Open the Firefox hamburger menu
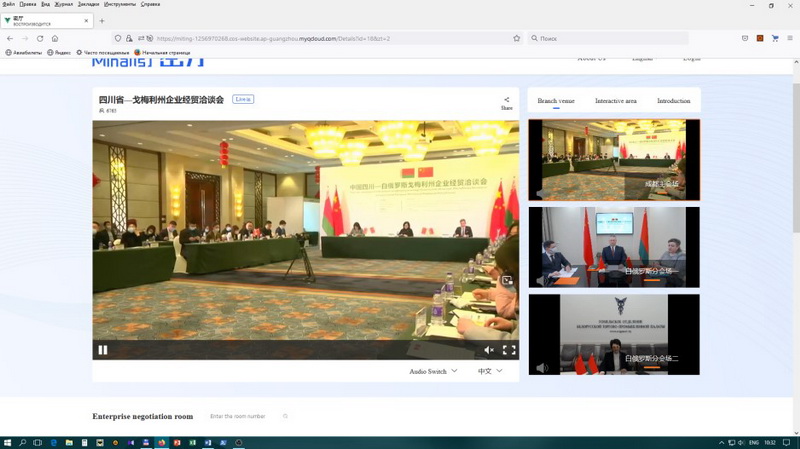The width and height of the screenshot is (800, 449). [790, 38]
